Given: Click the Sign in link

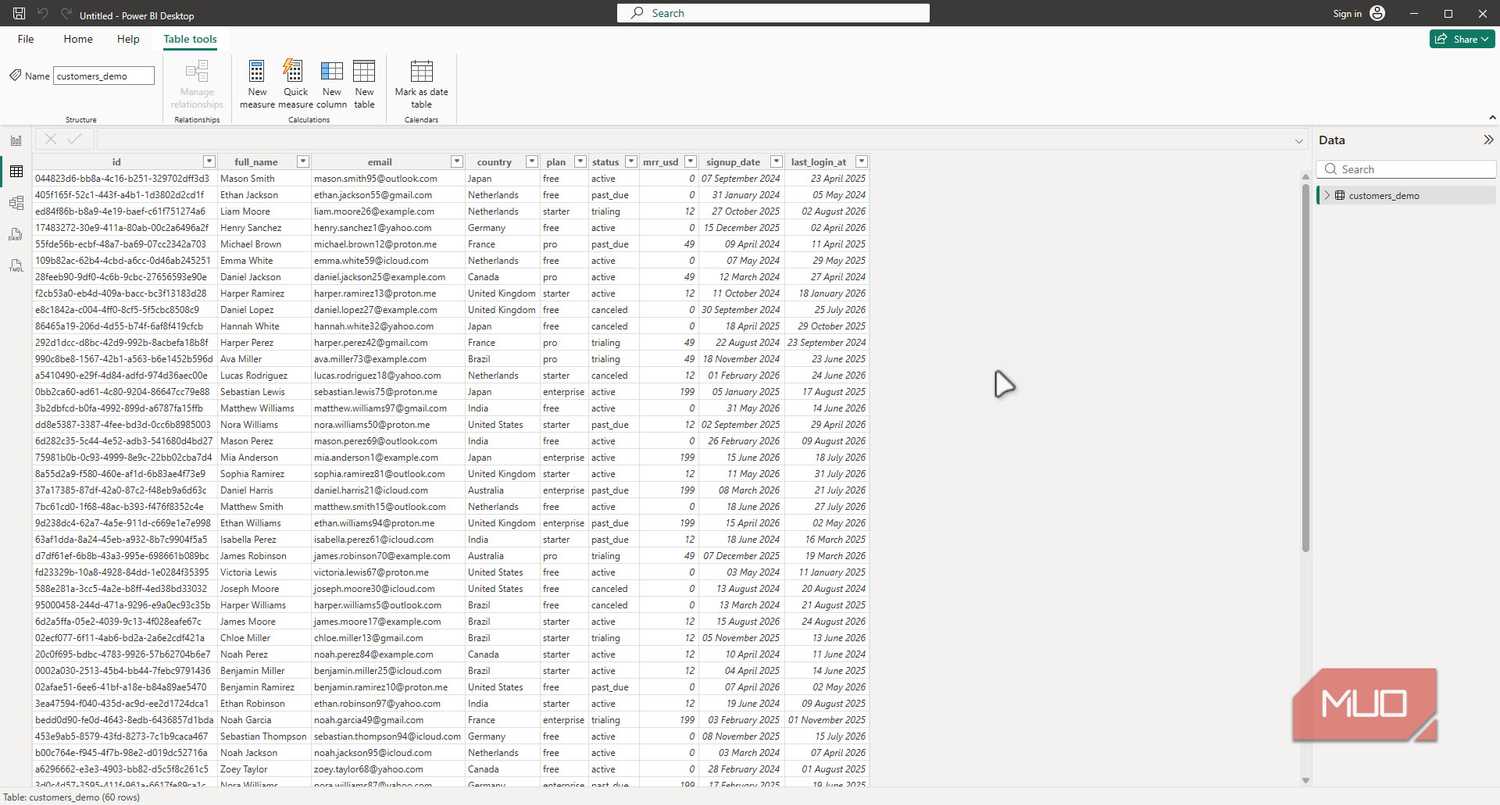Looking at the screenshot, I should [1347, 14].
